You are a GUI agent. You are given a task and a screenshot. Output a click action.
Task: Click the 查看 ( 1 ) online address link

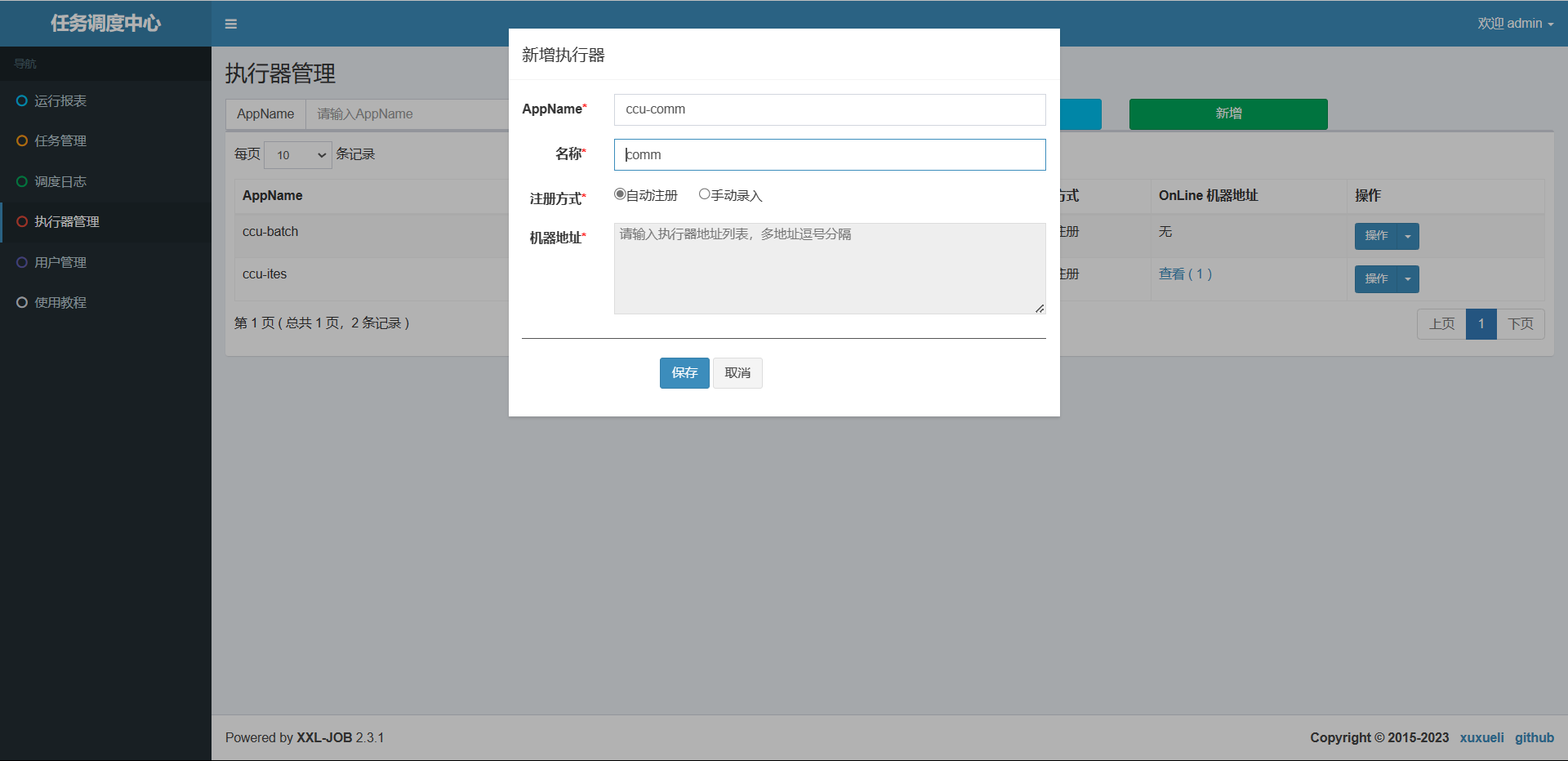(x=1185, y=274)
